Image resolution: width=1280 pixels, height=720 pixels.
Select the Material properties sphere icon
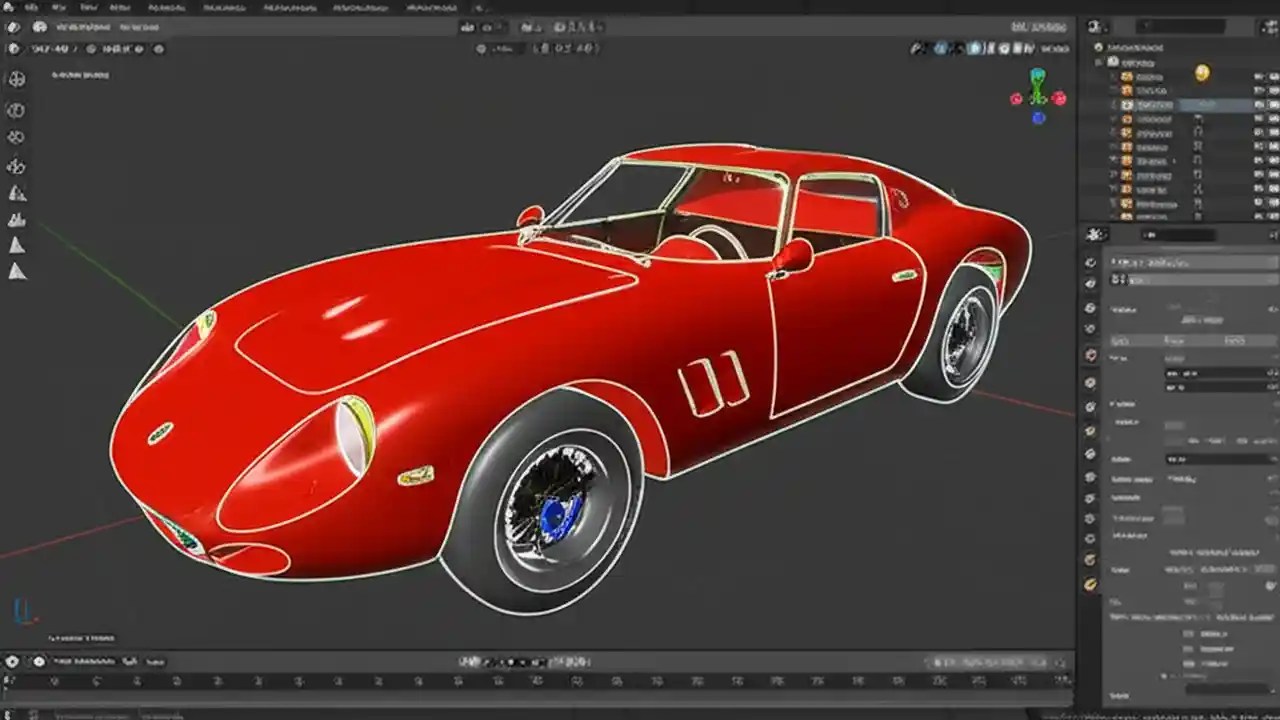pos(1092,585)
